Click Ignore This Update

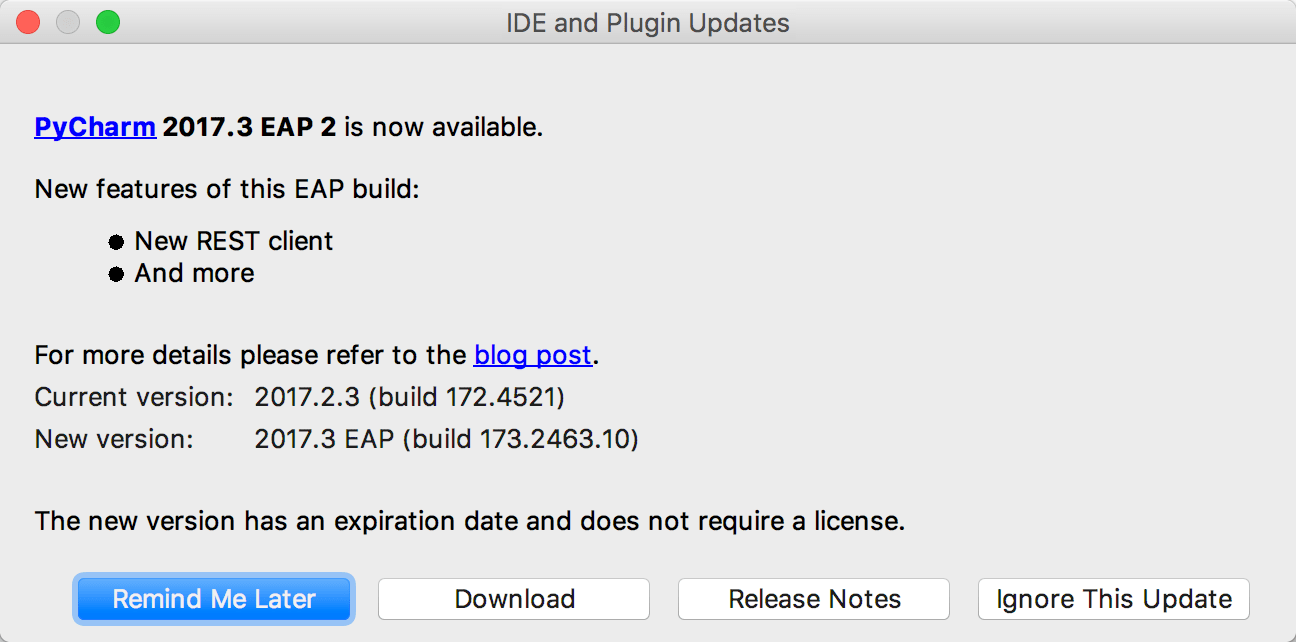tap(1113, 598)
